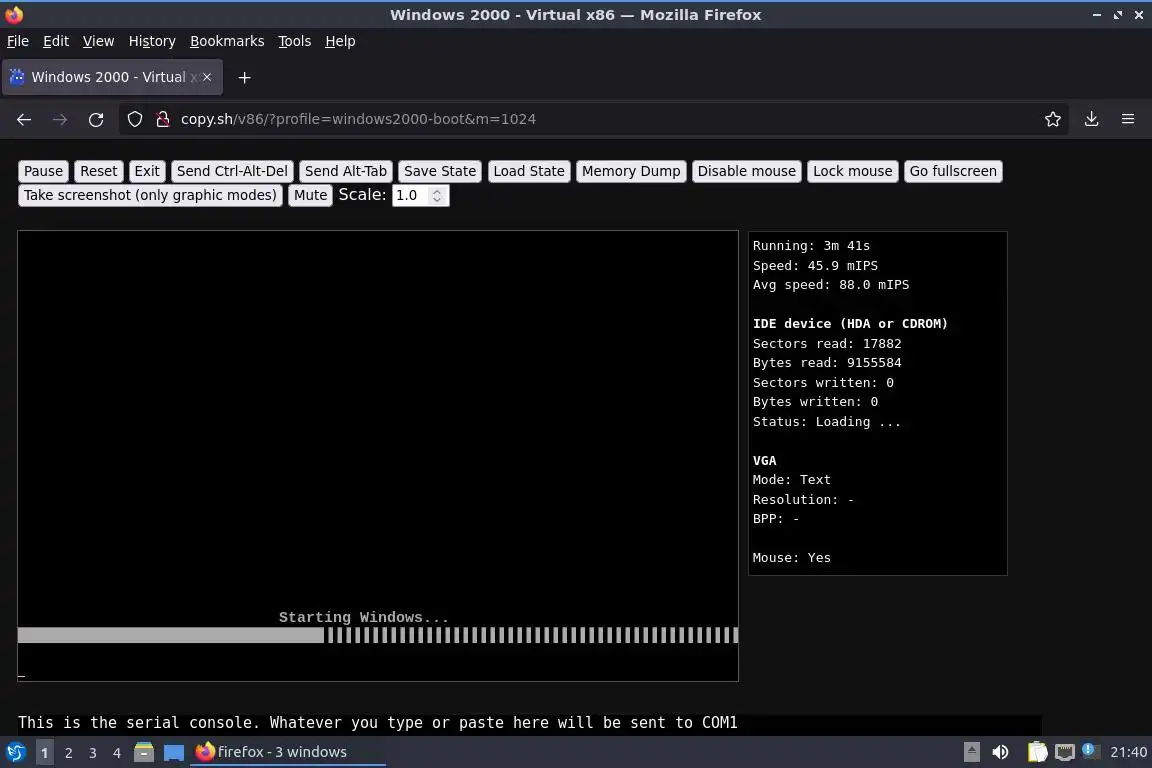Click the firefox - 3 windows taskbar entry
The height and width of the screenshot is (768, 1152).
[287, 752]
